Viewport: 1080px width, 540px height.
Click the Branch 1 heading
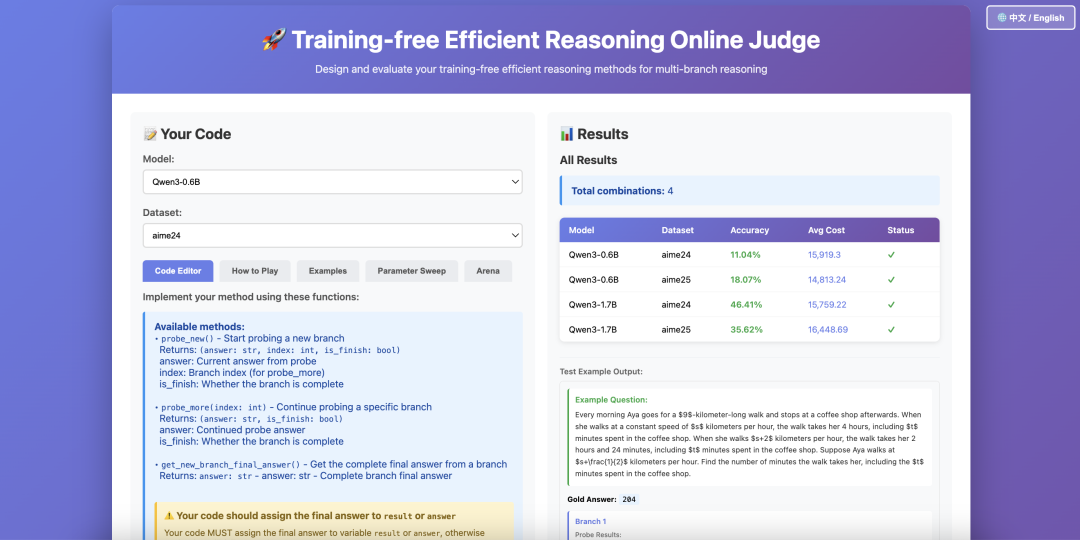pos(590,521)
